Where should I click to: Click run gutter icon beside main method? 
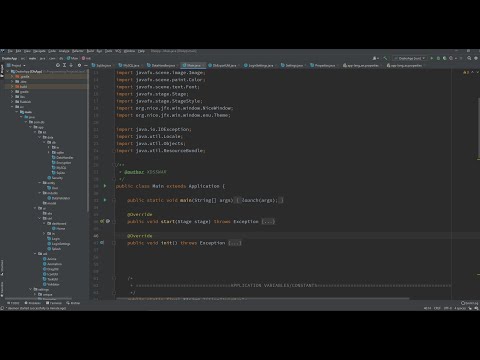click(105, 200)
